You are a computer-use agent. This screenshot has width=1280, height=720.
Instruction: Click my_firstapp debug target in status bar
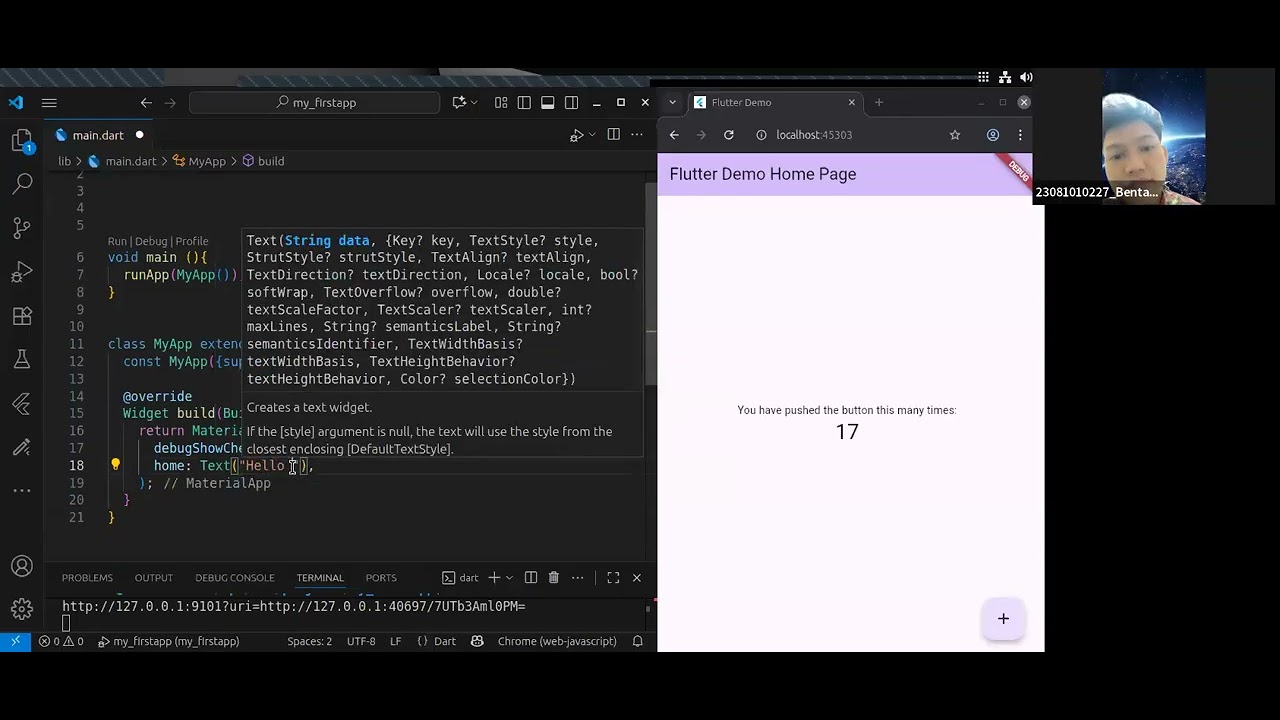coord(168,641)
